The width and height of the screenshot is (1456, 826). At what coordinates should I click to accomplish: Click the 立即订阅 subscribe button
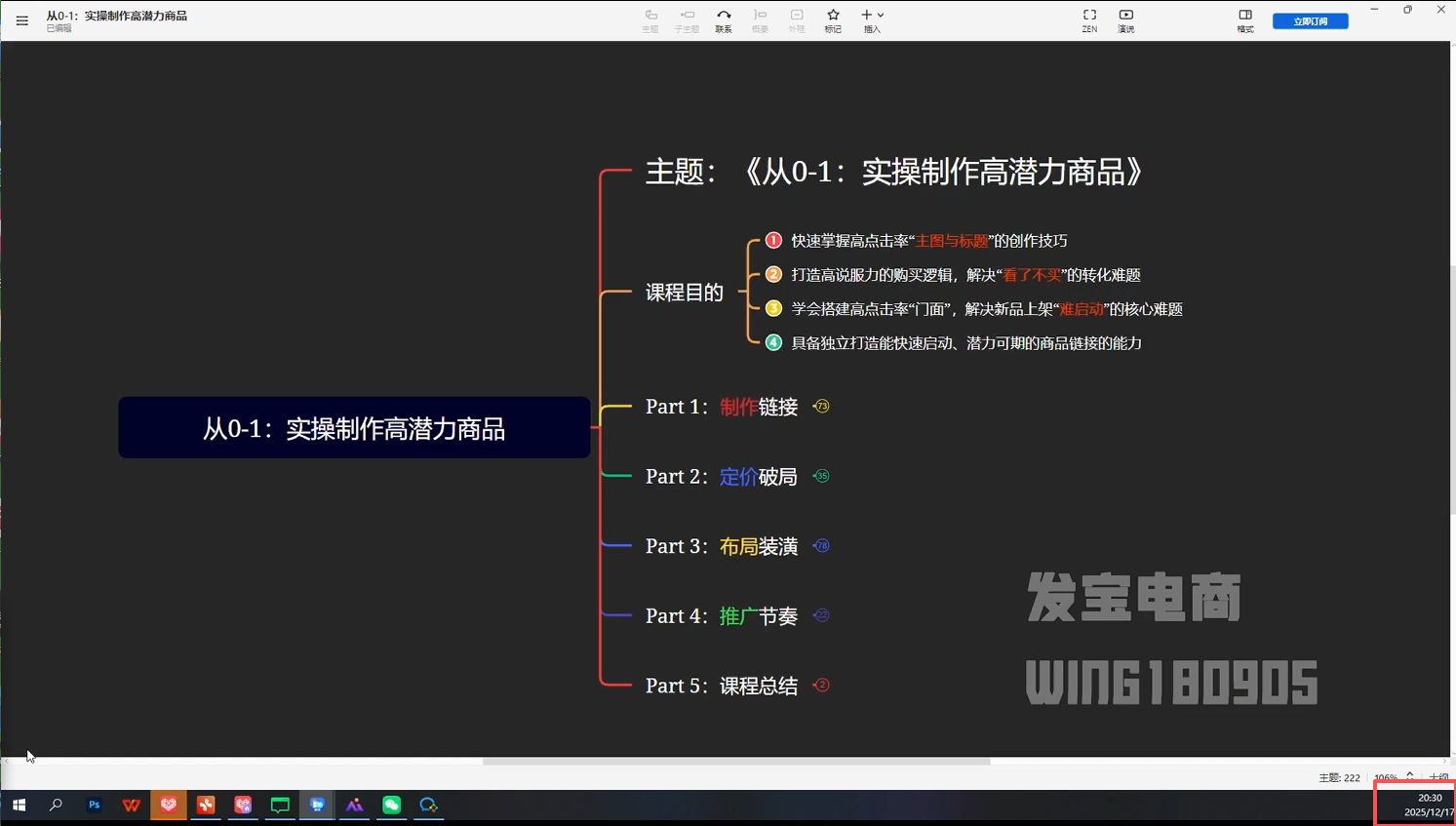click(x=1310, y=21)
